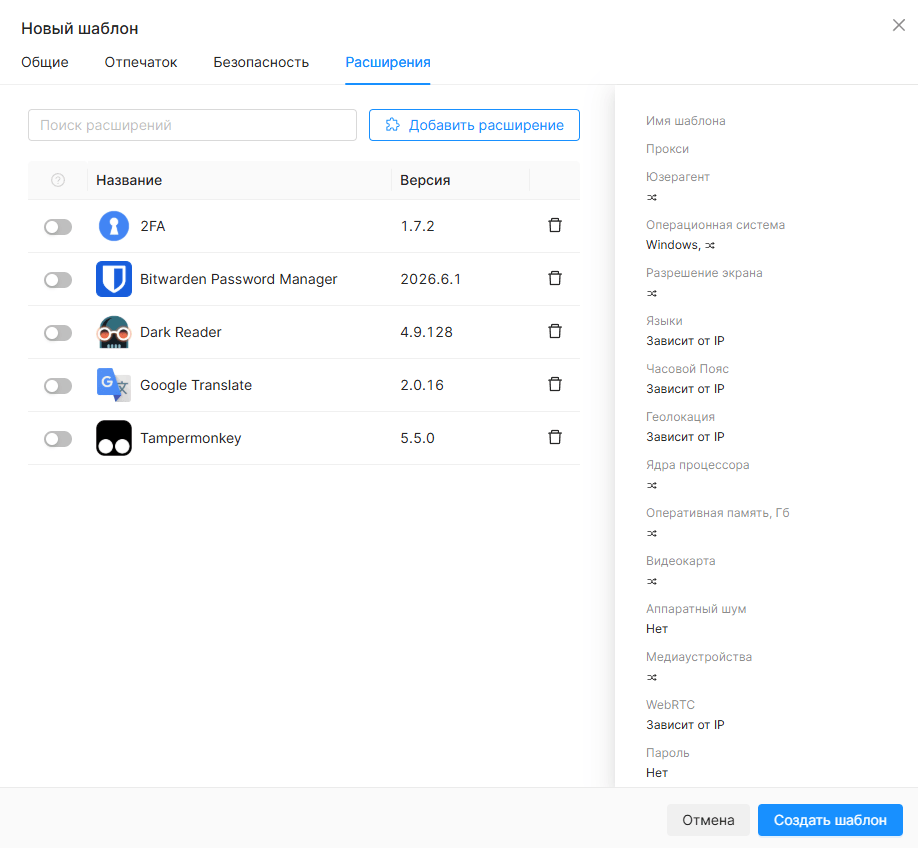Click version 4.9.128 cell
This screenshot has height=848, width=918.
[x=427, y=332]
